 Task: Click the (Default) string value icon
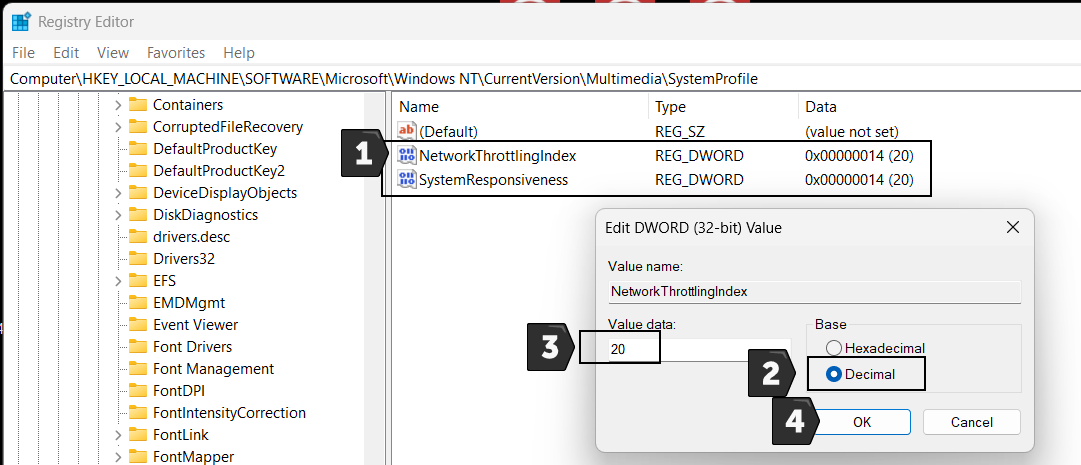pyautogui.click(x=407, y=131)
